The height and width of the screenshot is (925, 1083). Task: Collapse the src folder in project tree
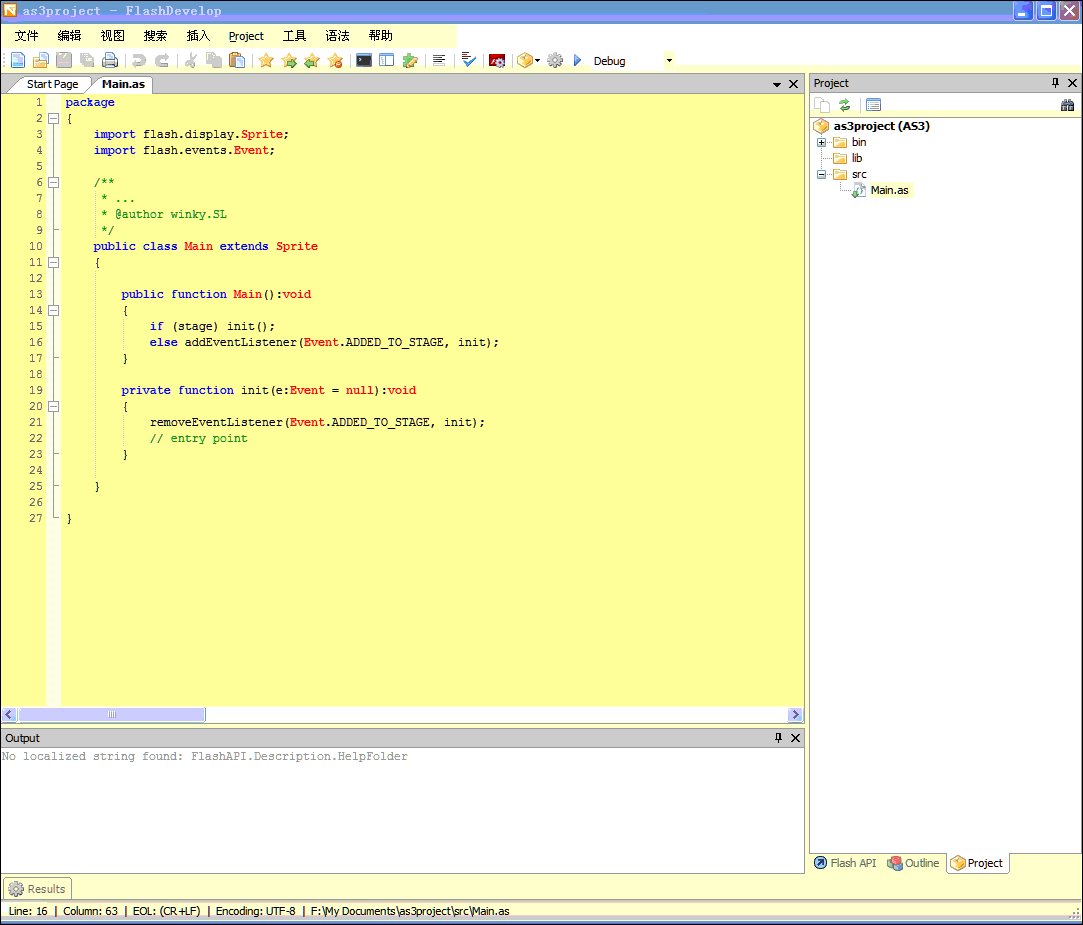pos(822,174)
